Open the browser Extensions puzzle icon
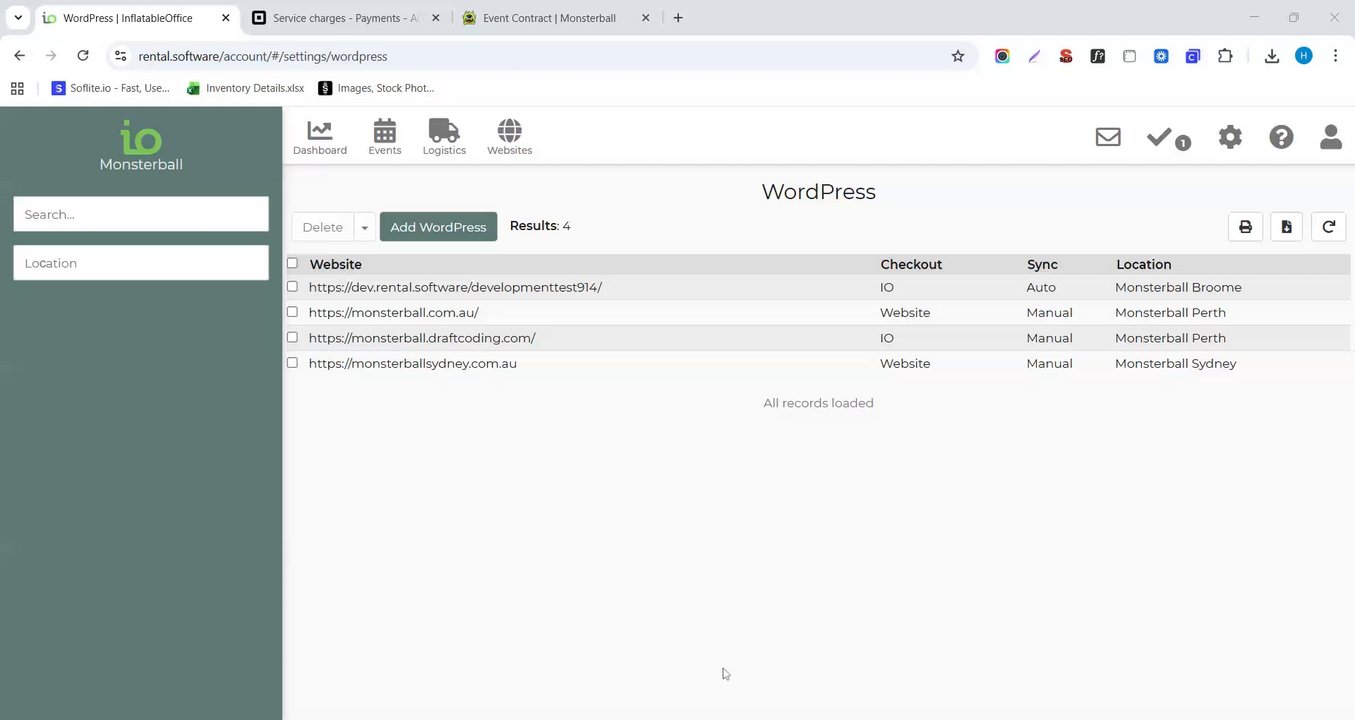 click(1225, 56)
